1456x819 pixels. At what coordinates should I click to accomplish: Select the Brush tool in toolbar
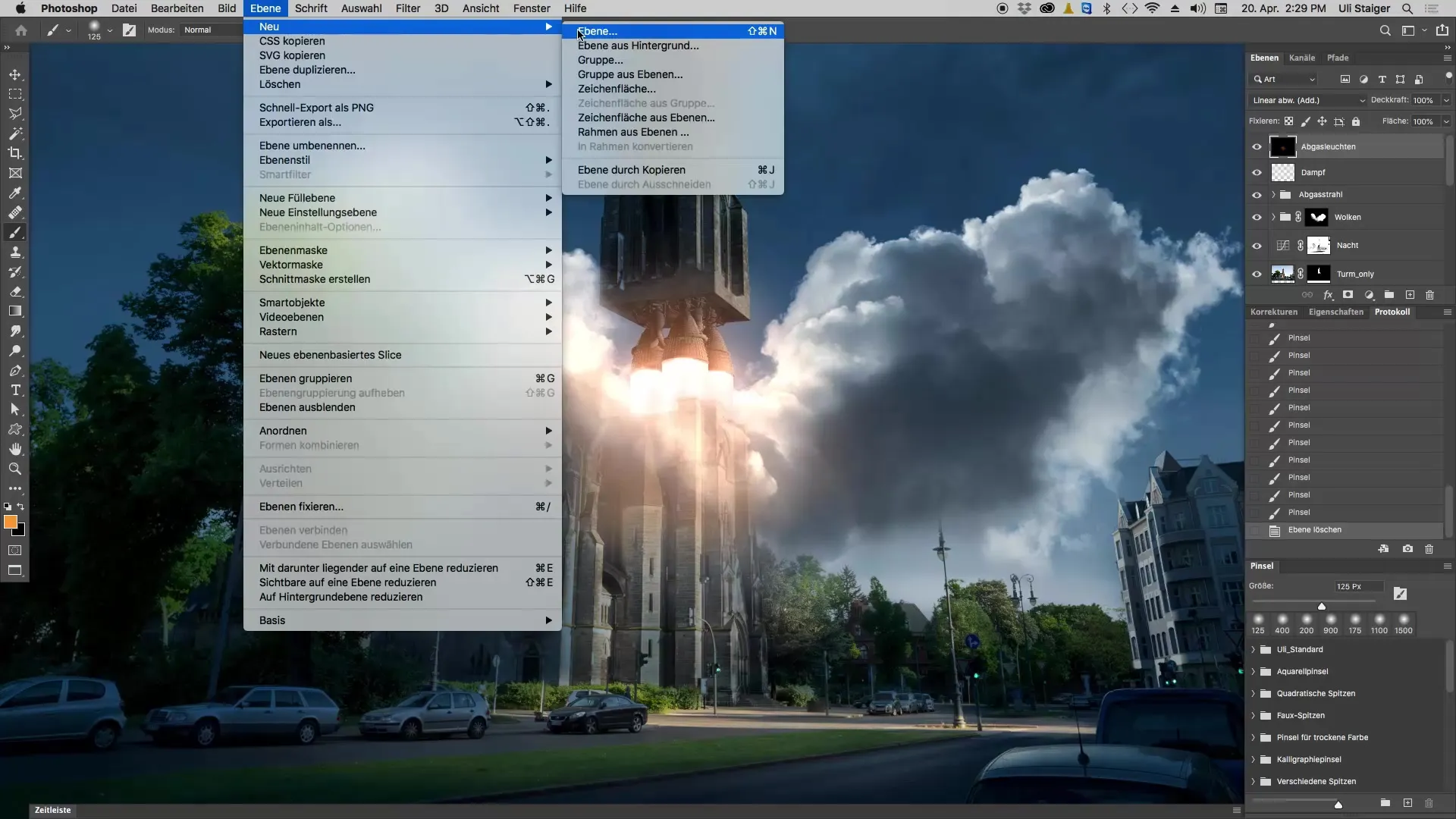tap(15, 233)
